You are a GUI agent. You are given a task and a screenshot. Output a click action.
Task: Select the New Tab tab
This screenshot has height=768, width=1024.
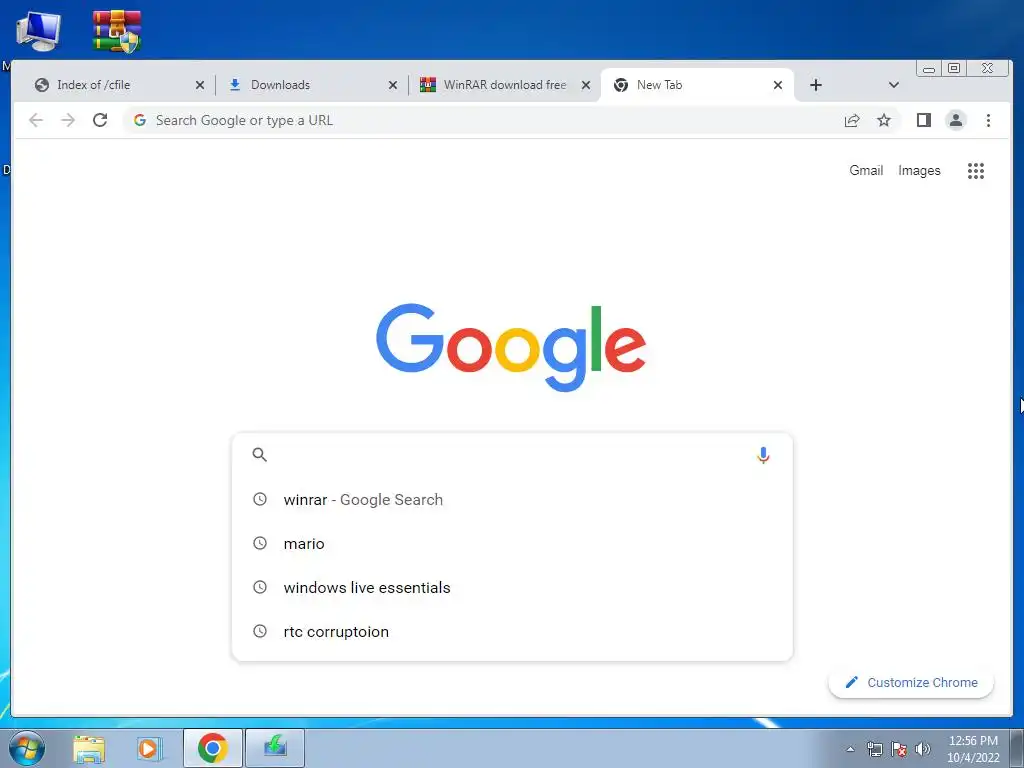pos(696,85)
